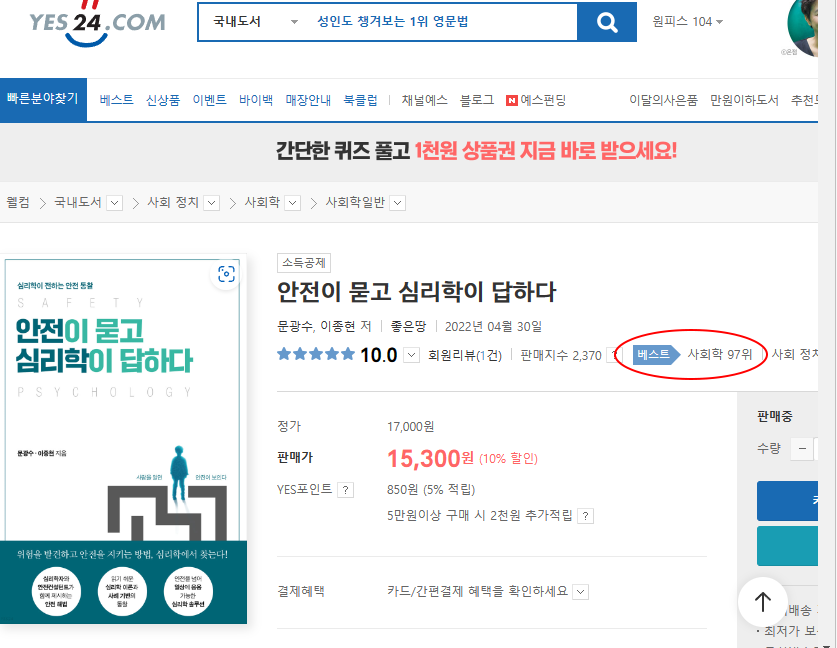Image resolution: width=837 pixels, height=648 pixels.
Task: Open the 채널예스 link
Action: [x=424, y=100]
